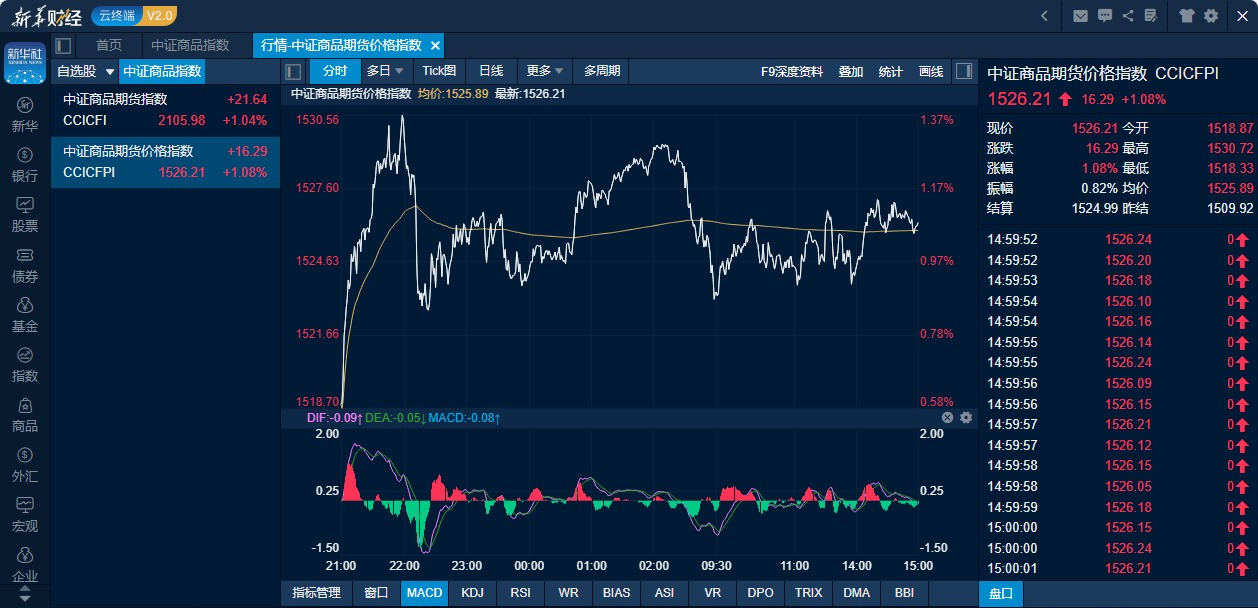Open F9深度资料 for this index
The height and width of the screenshot is (608, 1258).
point(791,71)
